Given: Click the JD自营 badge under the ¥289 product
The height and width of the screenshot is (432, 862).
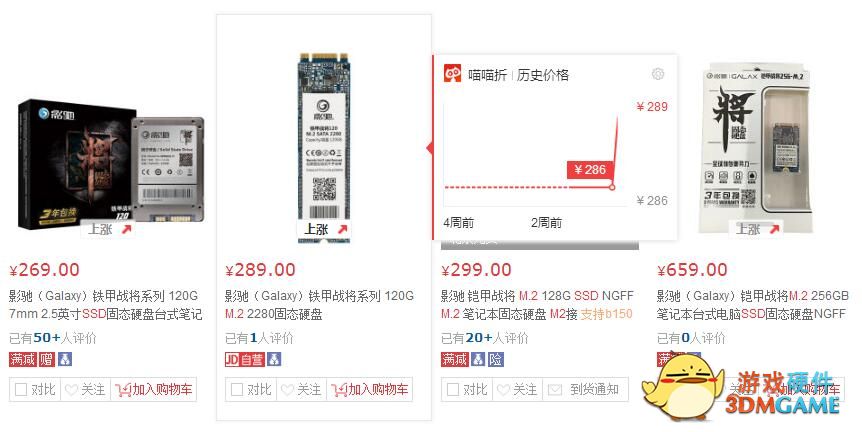Looking at the screenshot, I should click(245, 359).
